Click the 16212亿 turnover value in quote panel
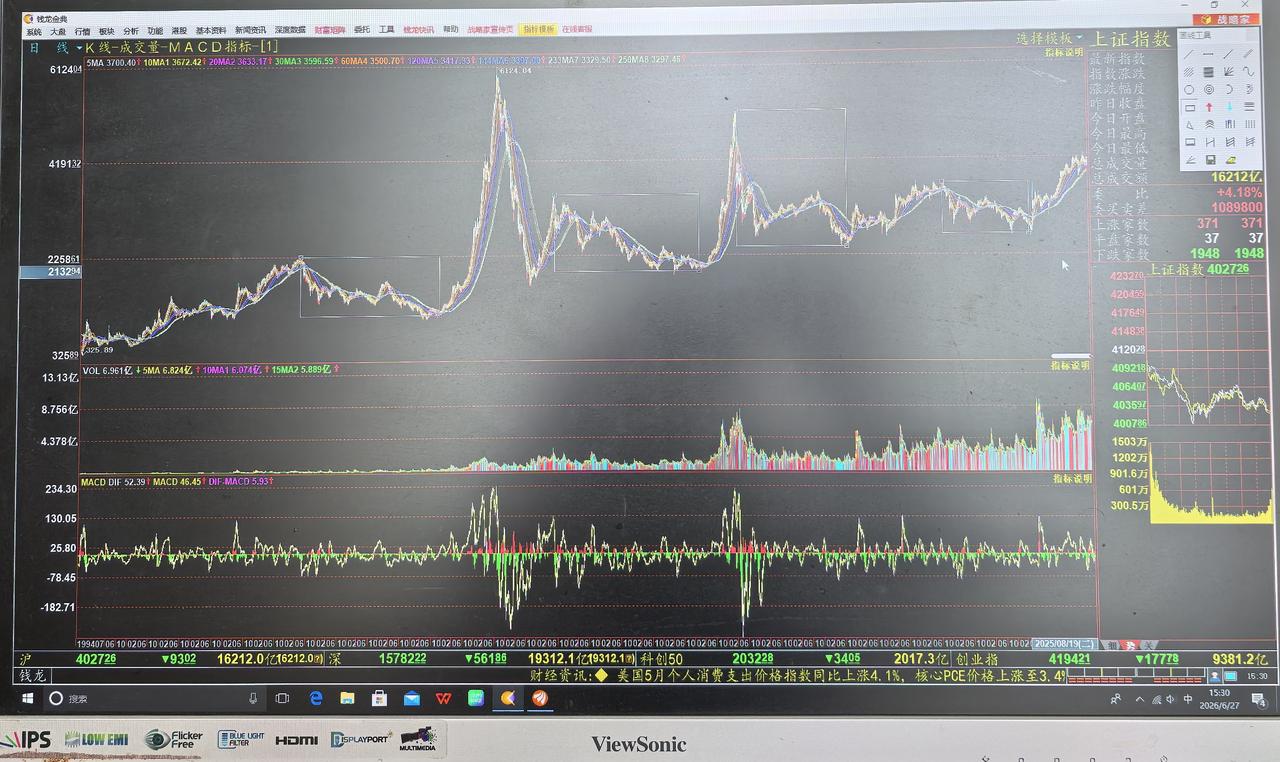The image size is (1280, 762). click(1237, 177)
